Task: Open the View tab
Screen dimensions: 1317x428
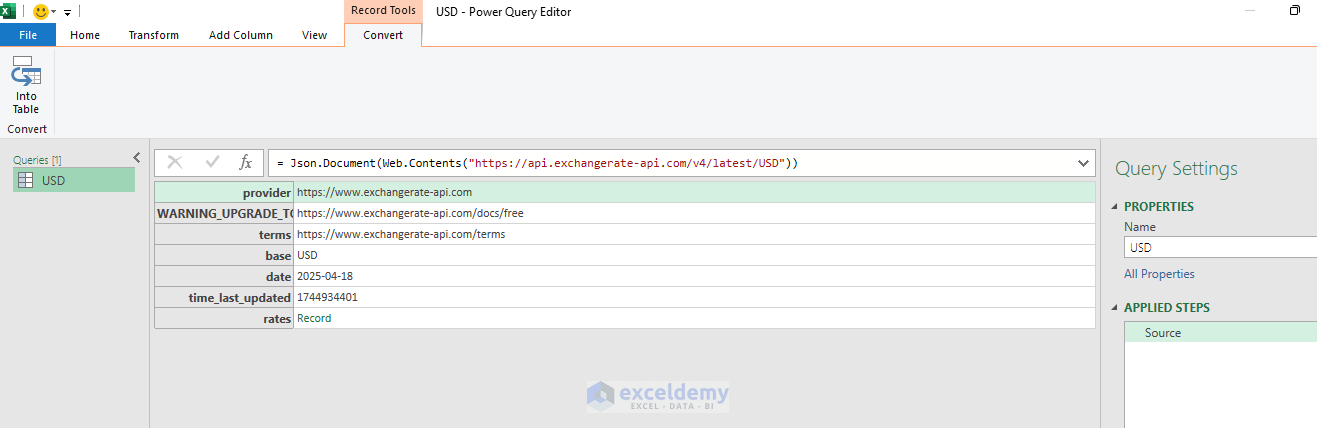Action: [314, 35]
